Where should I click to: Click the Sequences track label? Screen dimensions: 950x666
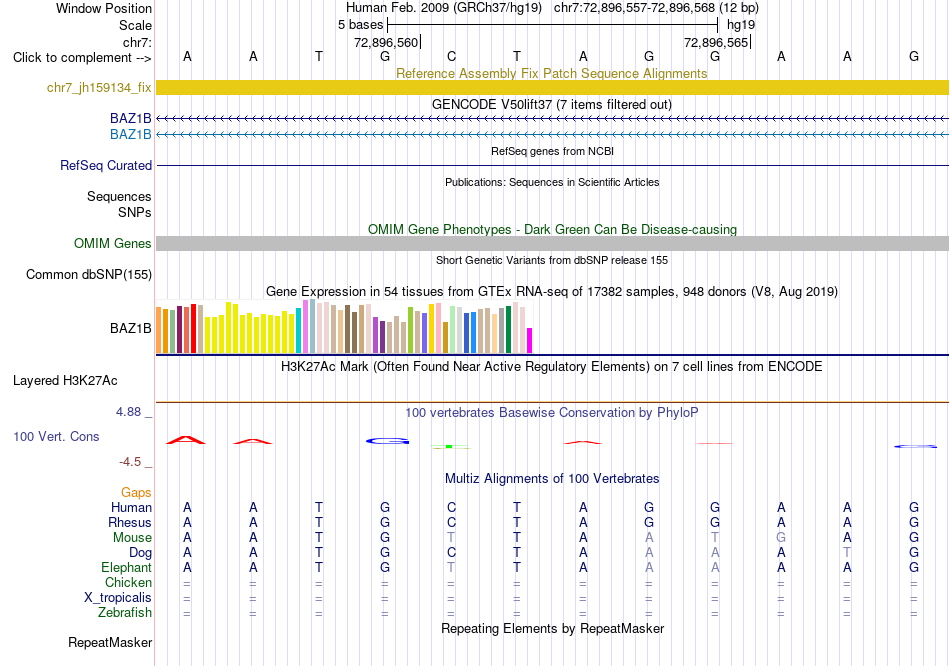click(119, 196)
